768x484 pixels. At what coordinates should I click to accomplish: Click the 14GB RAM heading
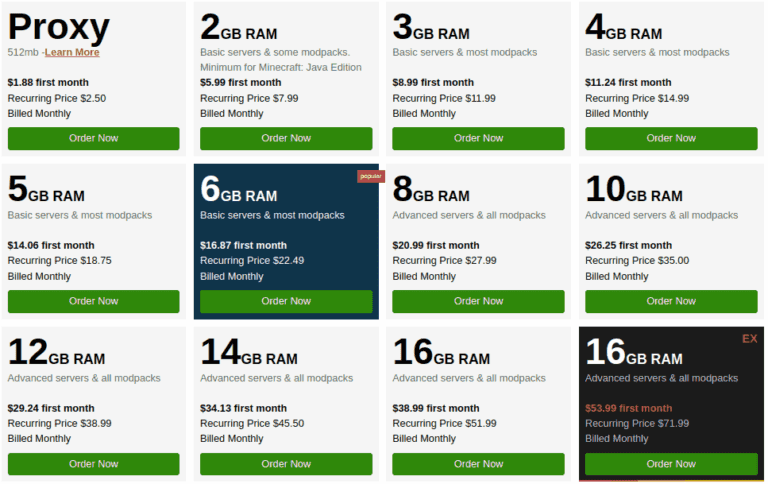click(x=249, y=352)
